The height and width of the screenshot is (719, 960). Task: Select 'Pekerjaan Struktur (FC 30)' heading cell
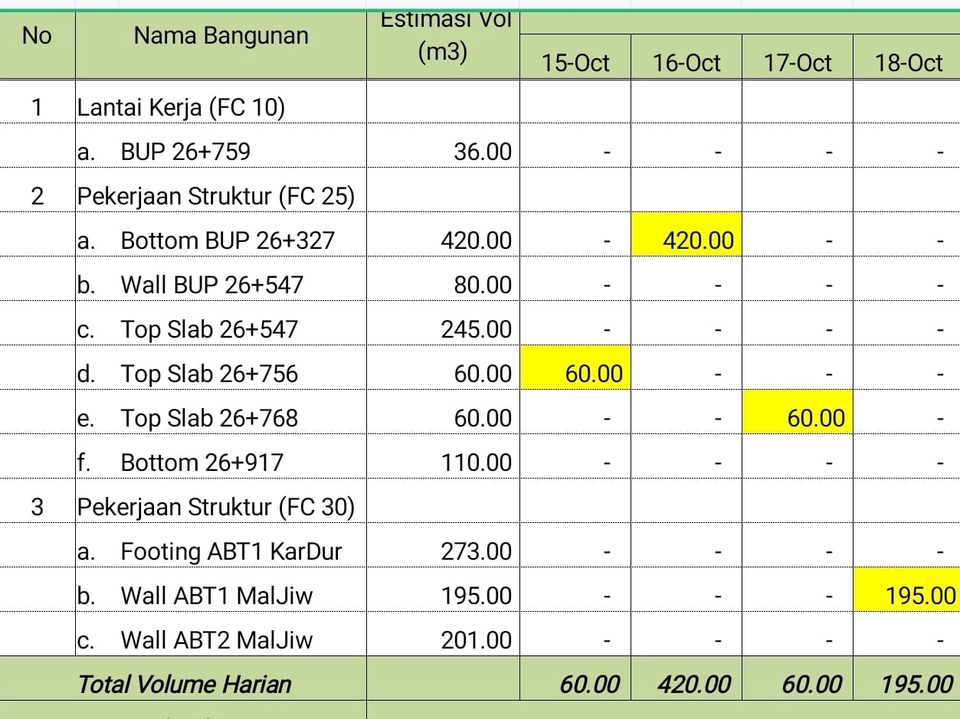tap(221, 501)
